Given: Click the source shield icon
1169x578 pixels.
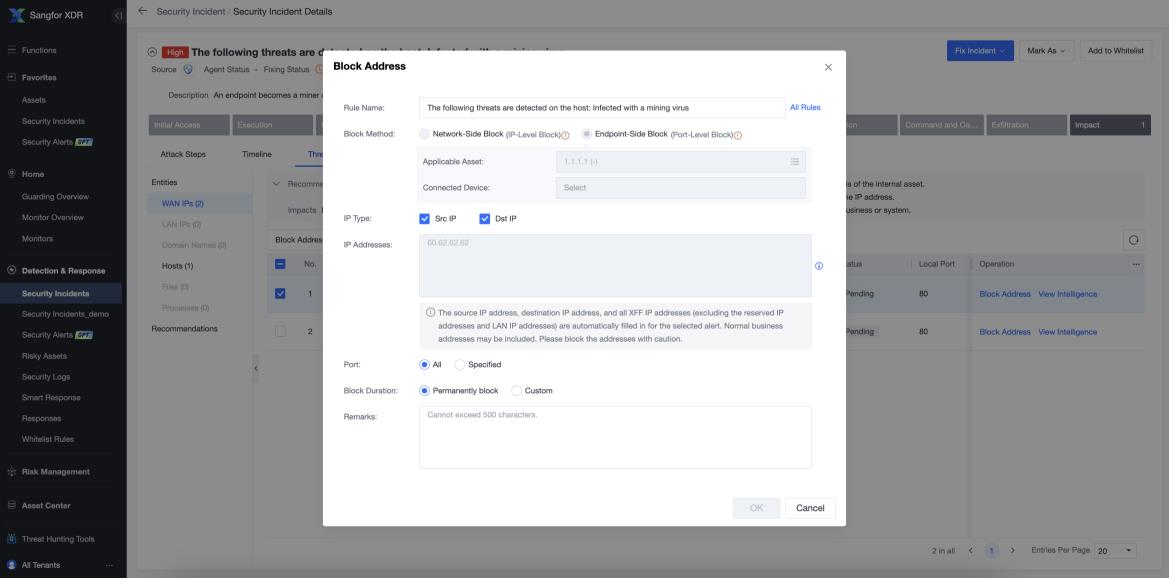Looking at the screenshot, I should [188, 69].
